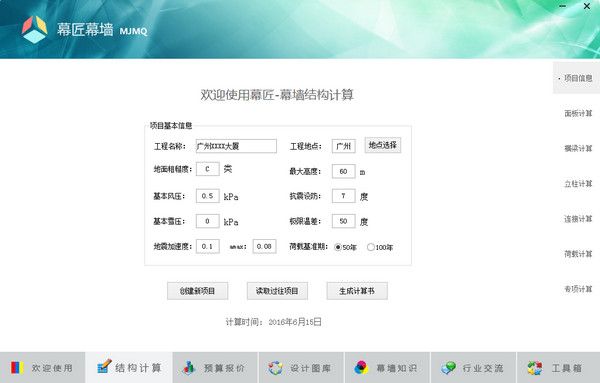Viewport: 600px width, 383px height.
Task: Click the 基本雪压 field showing 0
Action: click(207, 221)
